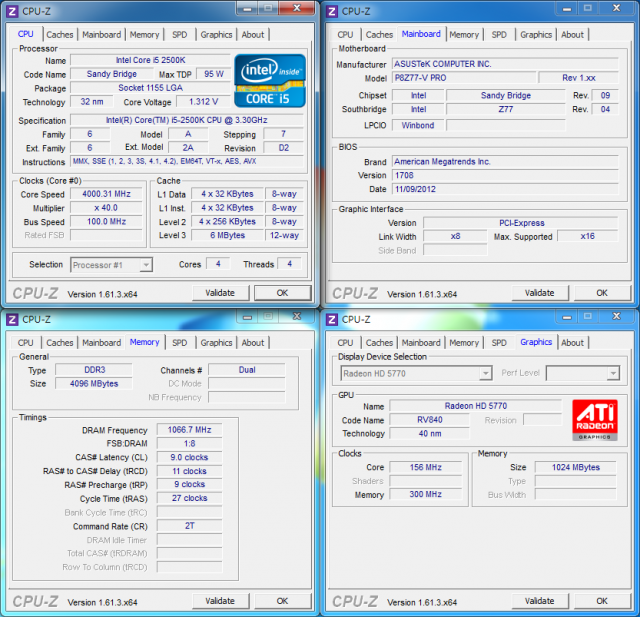
Task: Click Validate in the CPU window
Action: click(x=220, y=293)
